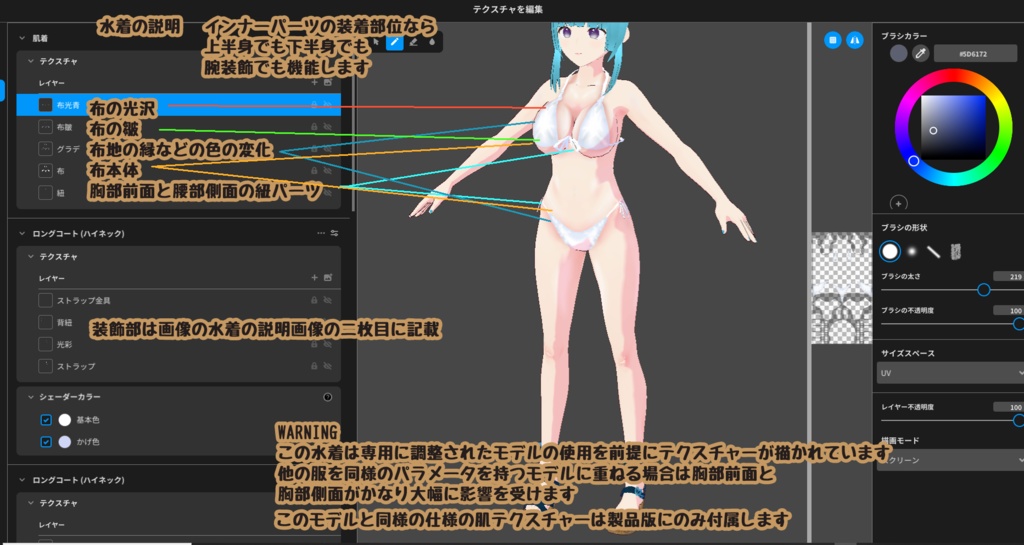This screenshot has width=1024, height=545.
Task: Lock the ストラップ layer
Action: [x=314, y=366]
